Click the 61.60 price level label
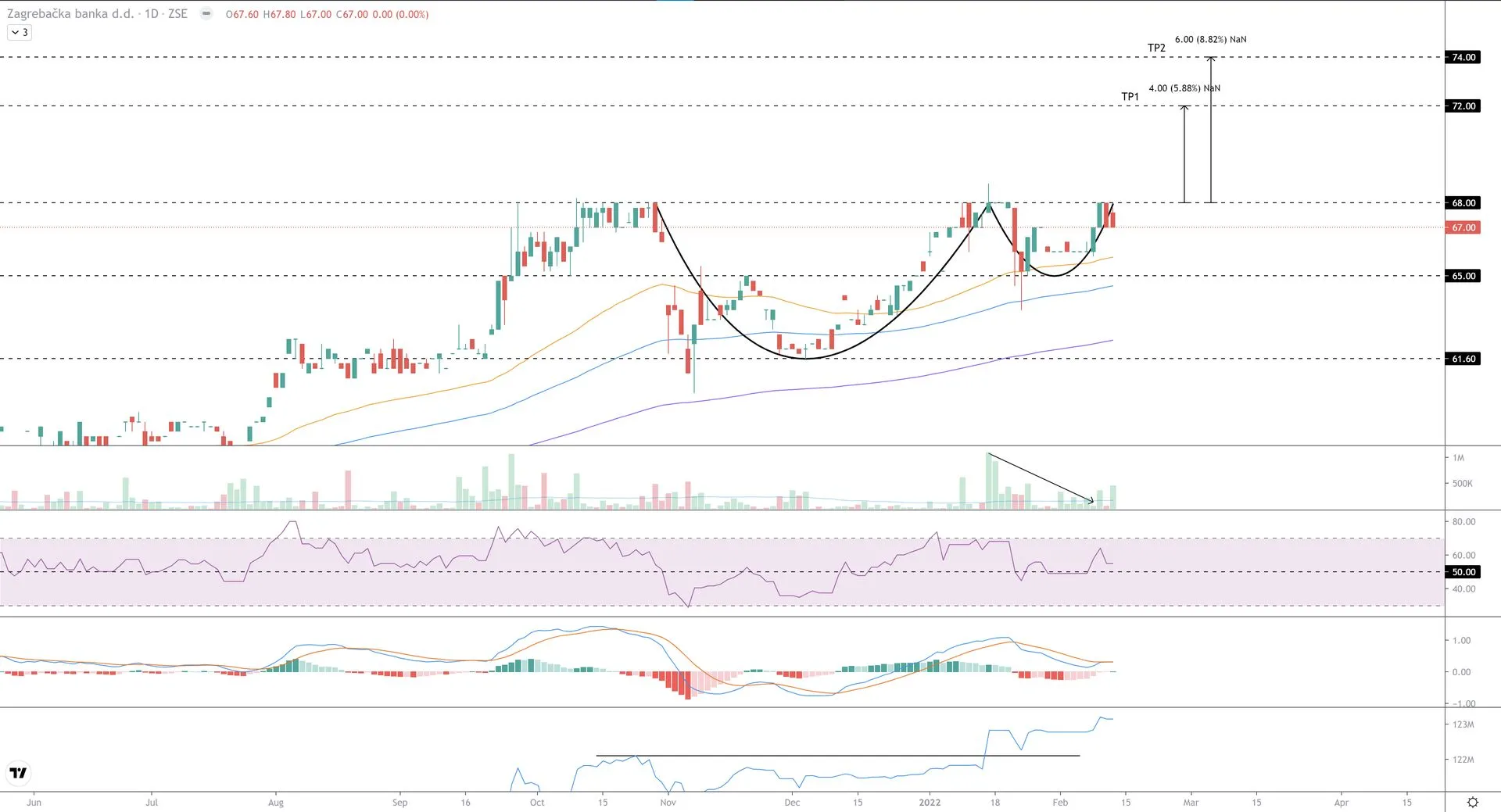Viewport: 1501px width, 812px height. 1463,359
